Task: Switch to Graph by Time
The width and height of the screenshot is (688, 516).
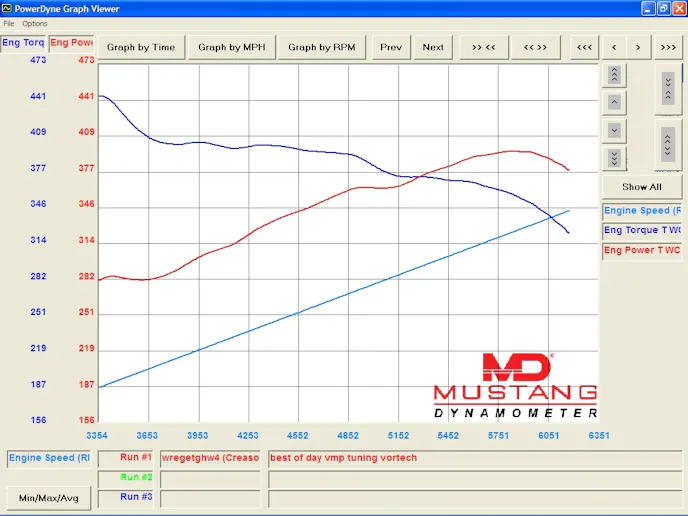Action: pyautogui.click(x=141, y=47)
